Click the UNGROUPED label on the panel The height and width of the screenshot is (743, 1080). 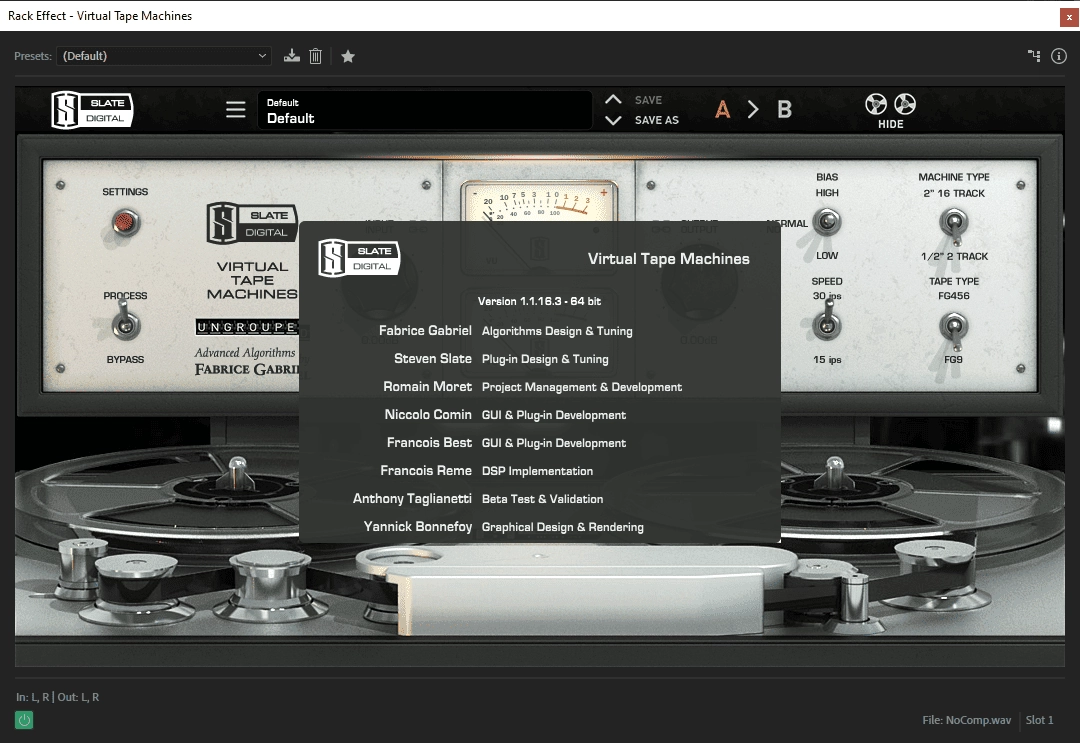coord(247,326)
